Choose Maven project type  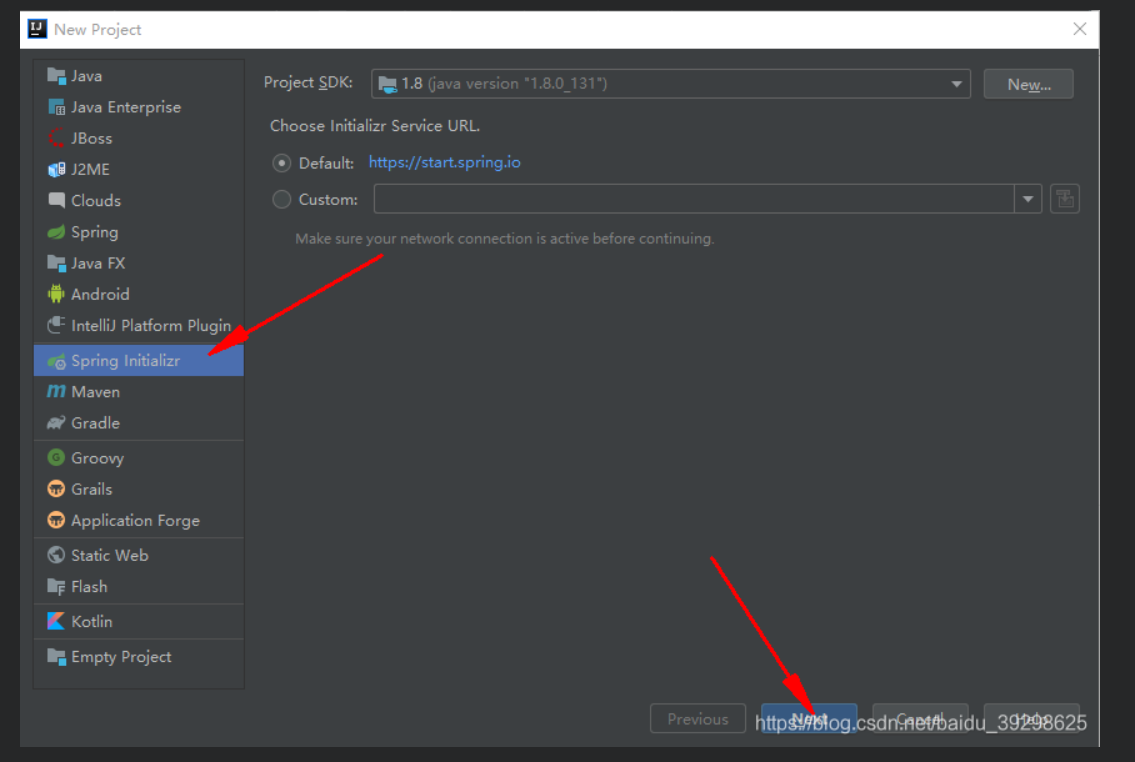[x=139, y=391]
